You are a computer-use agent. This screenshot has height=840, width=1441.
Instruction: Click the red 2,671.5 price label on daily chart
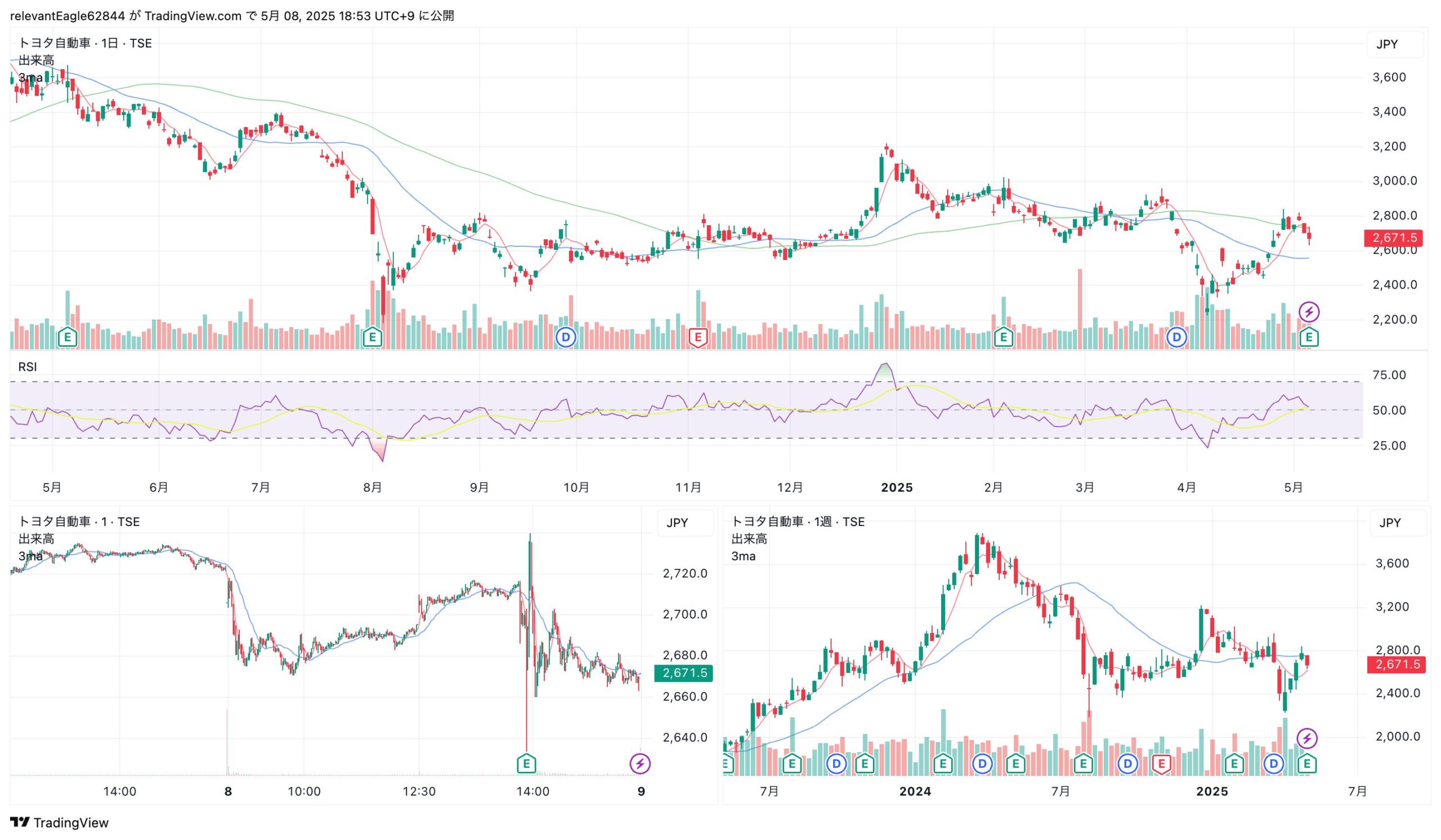(1393, 238)
